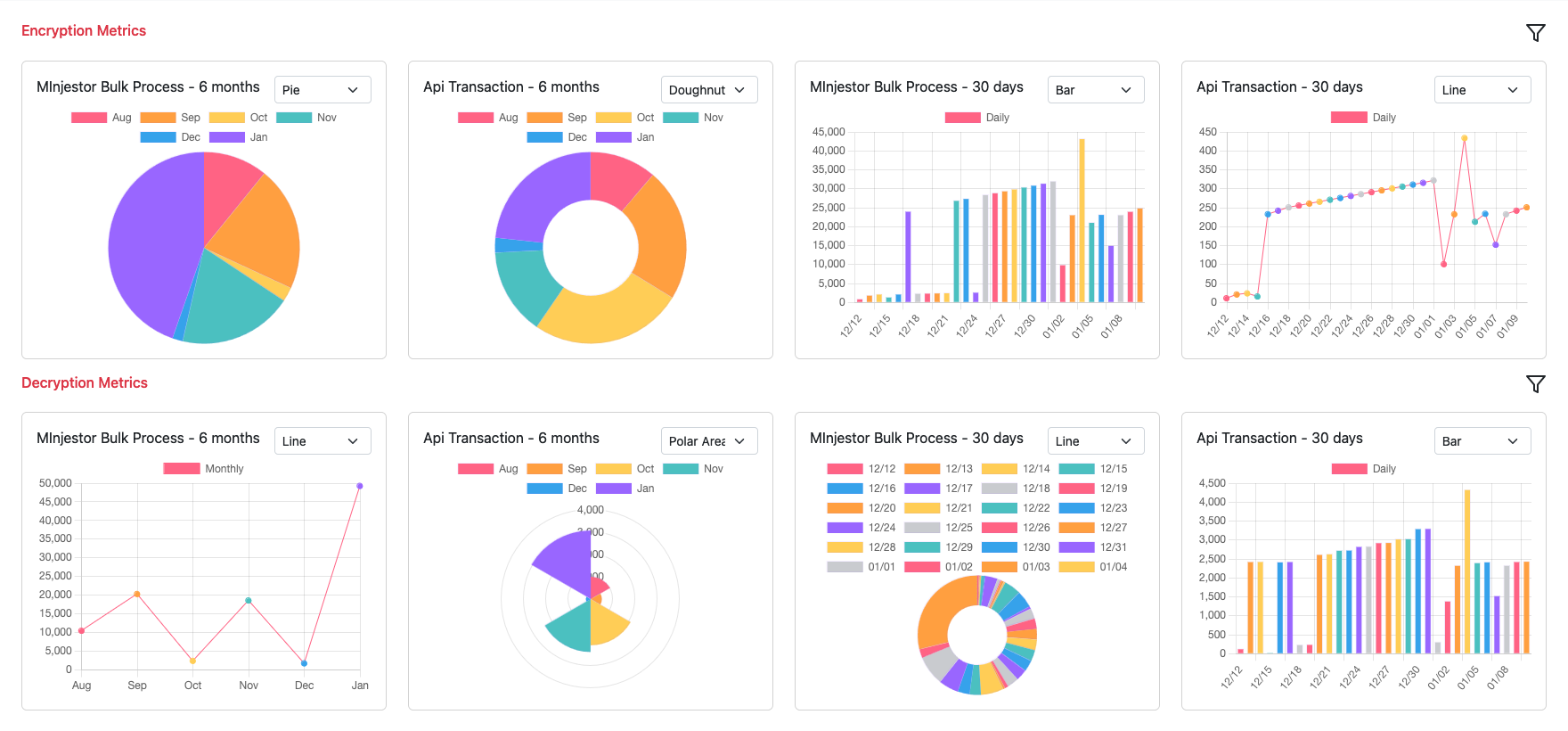Click peak data point in Encryption line chart
This screenshot has height=731, width=1568.
[x=1464, y=138]
